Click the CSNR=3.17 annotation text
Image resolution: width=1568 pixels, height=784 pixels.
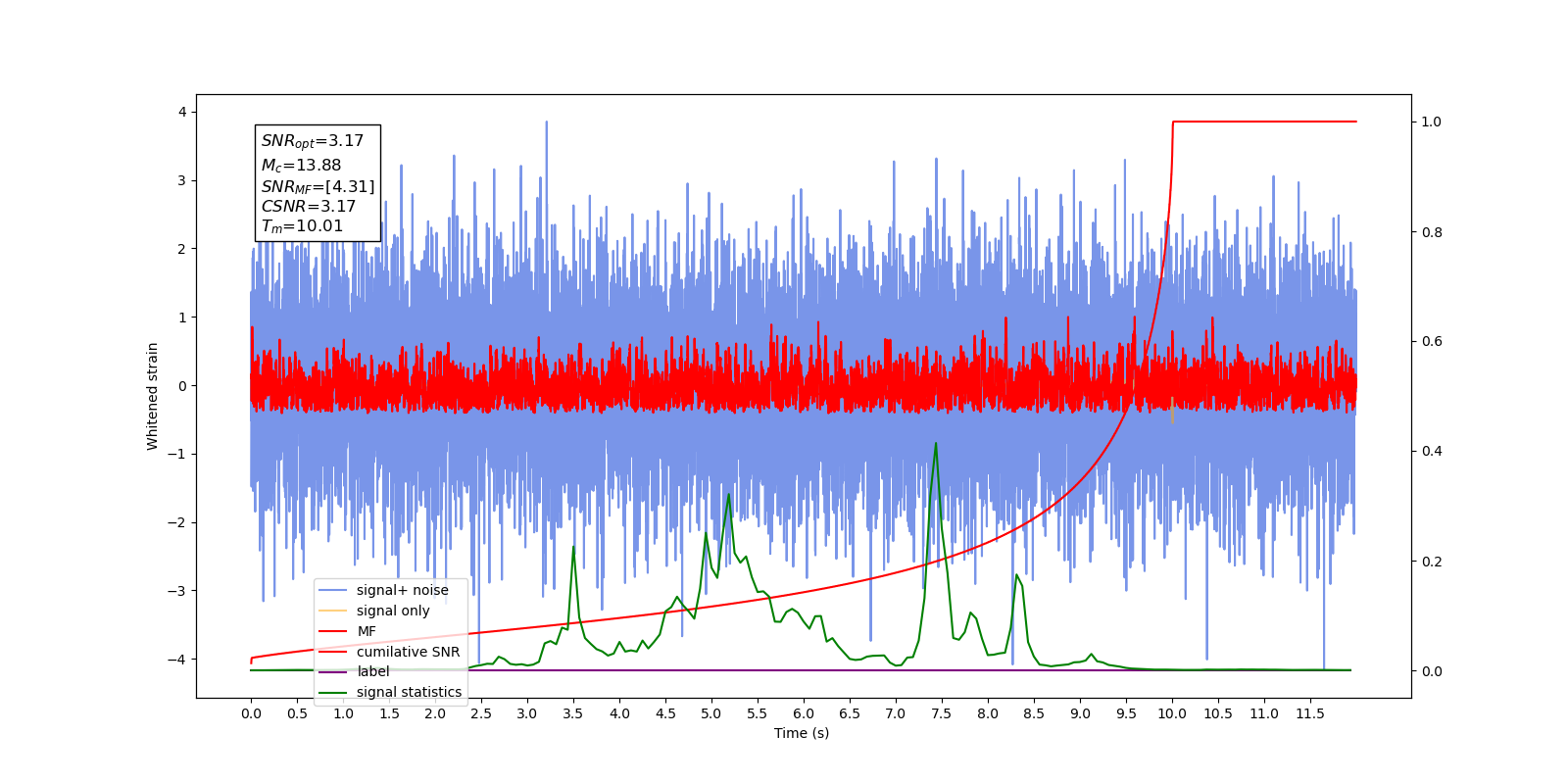pos(308,207)
